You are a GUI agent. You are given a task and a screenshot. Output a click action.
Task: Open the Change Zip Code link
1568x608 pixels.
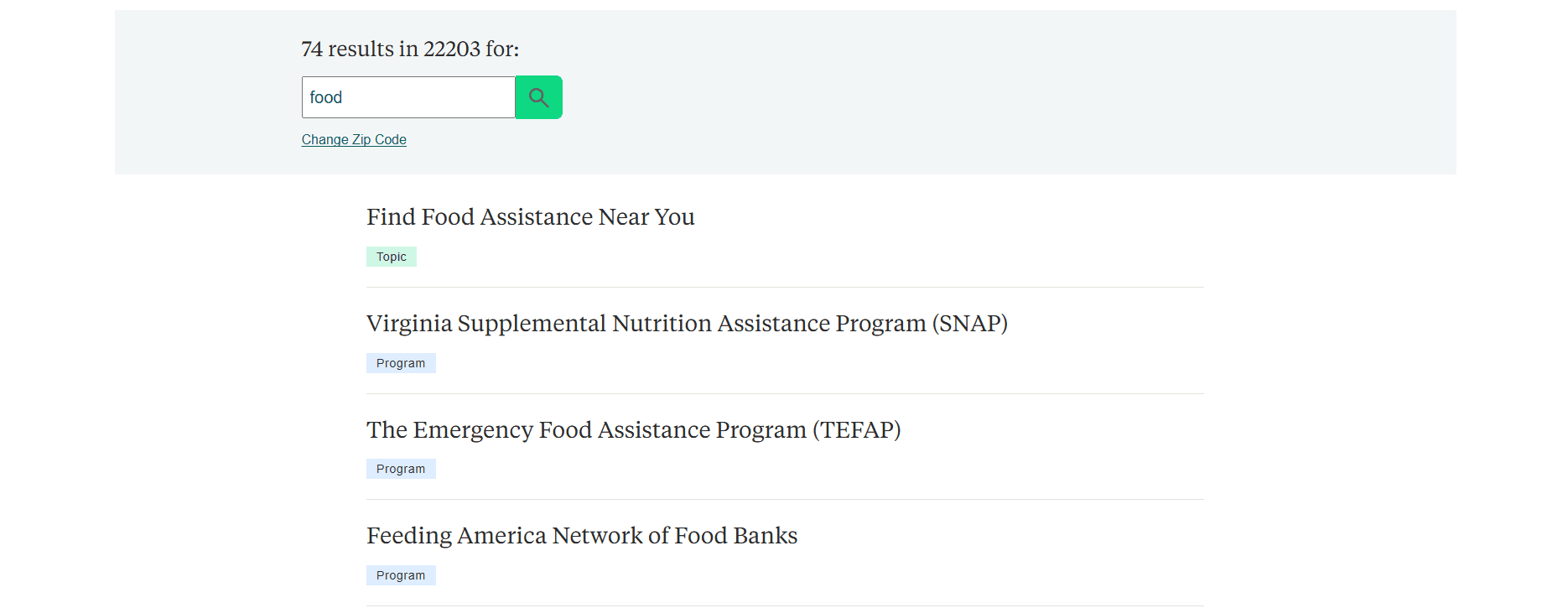tap(354, 139)
